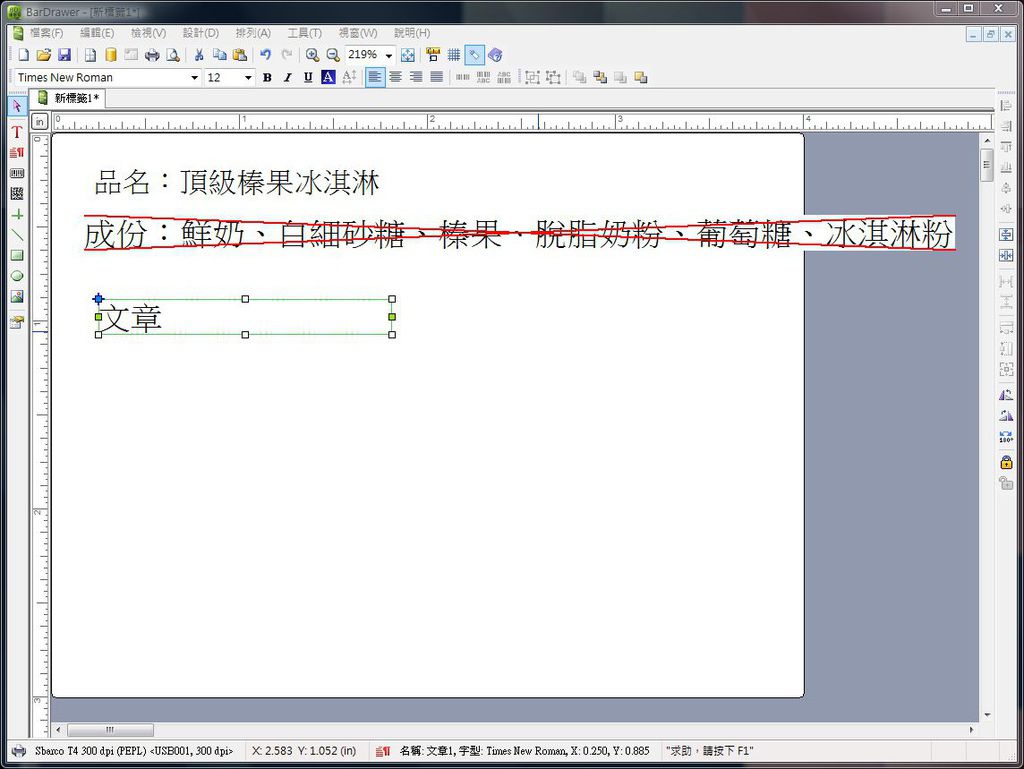The image size is (1024, 769).
Task: Toggle ruler display icon
Action: (433, 55)
